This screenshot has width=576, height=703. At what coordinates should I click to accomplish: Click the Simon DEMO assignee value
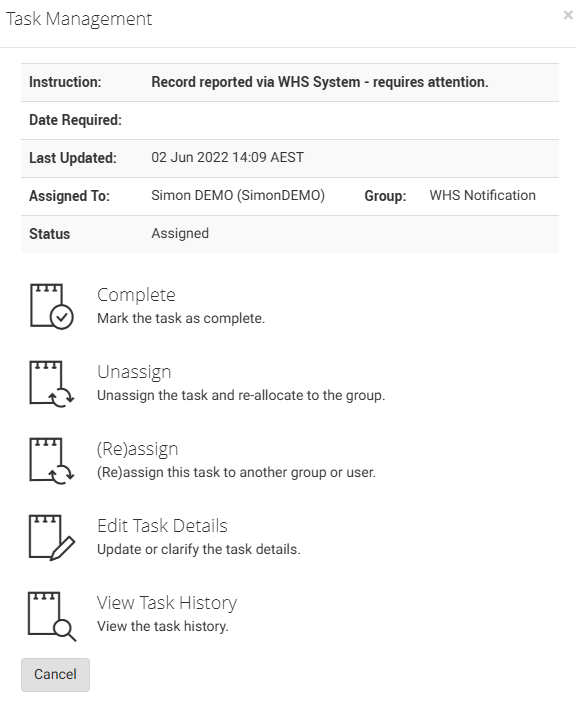(x=238, y=195)
